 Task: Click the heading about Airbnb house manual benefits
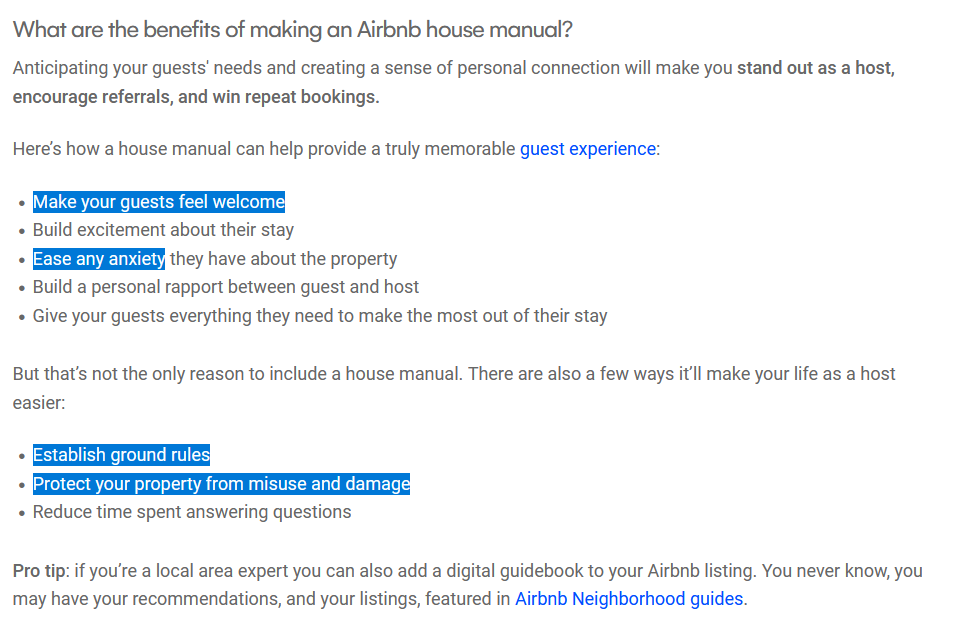click(x=292, y=29)
